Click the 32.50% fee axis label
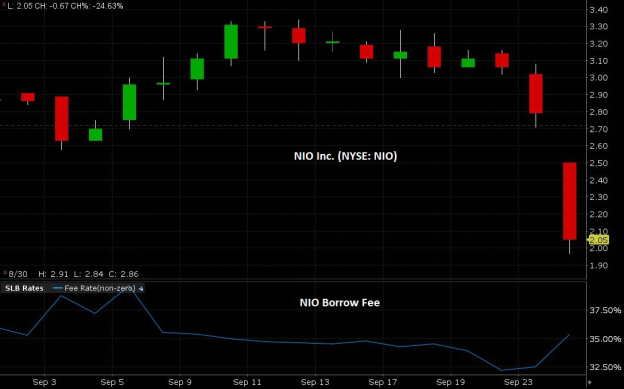The width and height of the screenshot is (624, 389). pyautogui.click(x=605, y=367)
